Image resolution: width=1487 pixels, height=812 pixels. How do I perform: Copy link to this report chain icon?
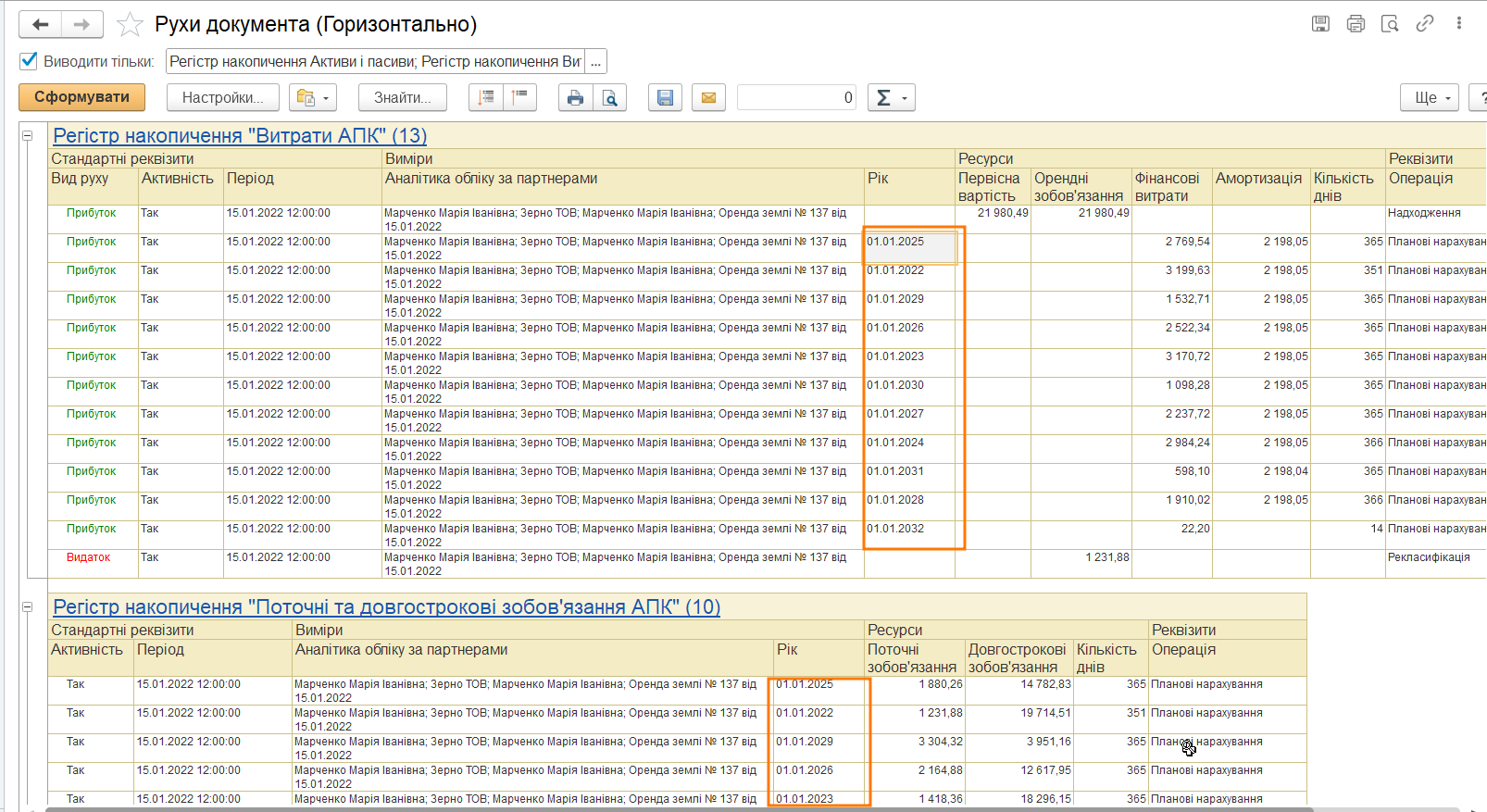pos(1424,24)
